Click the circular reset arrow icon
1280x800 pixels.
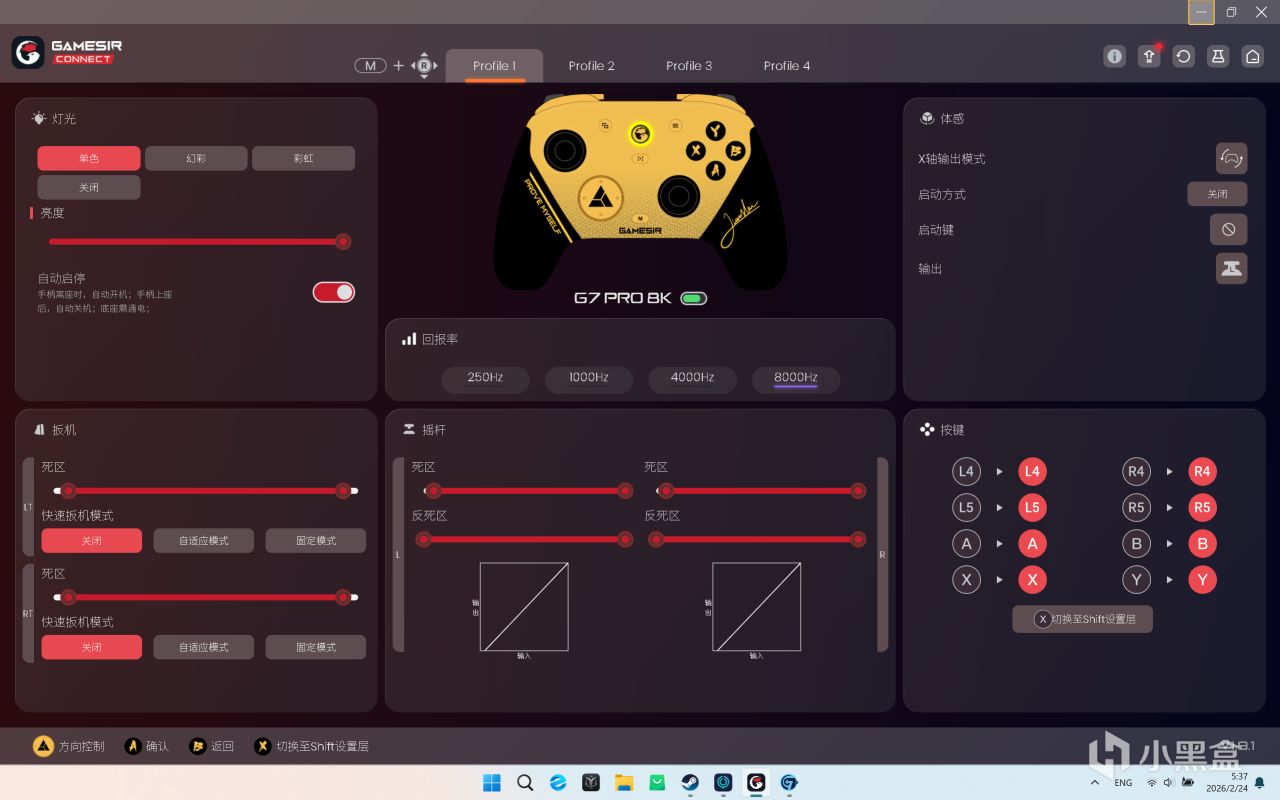point(1184,56)
